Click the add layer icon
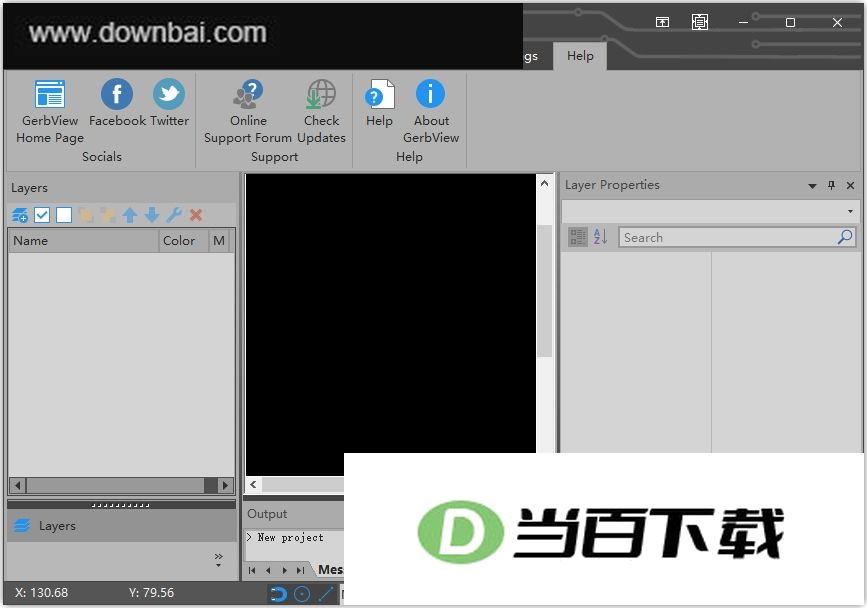This screenshot has width=867, height=608. (x=20, y=215)
